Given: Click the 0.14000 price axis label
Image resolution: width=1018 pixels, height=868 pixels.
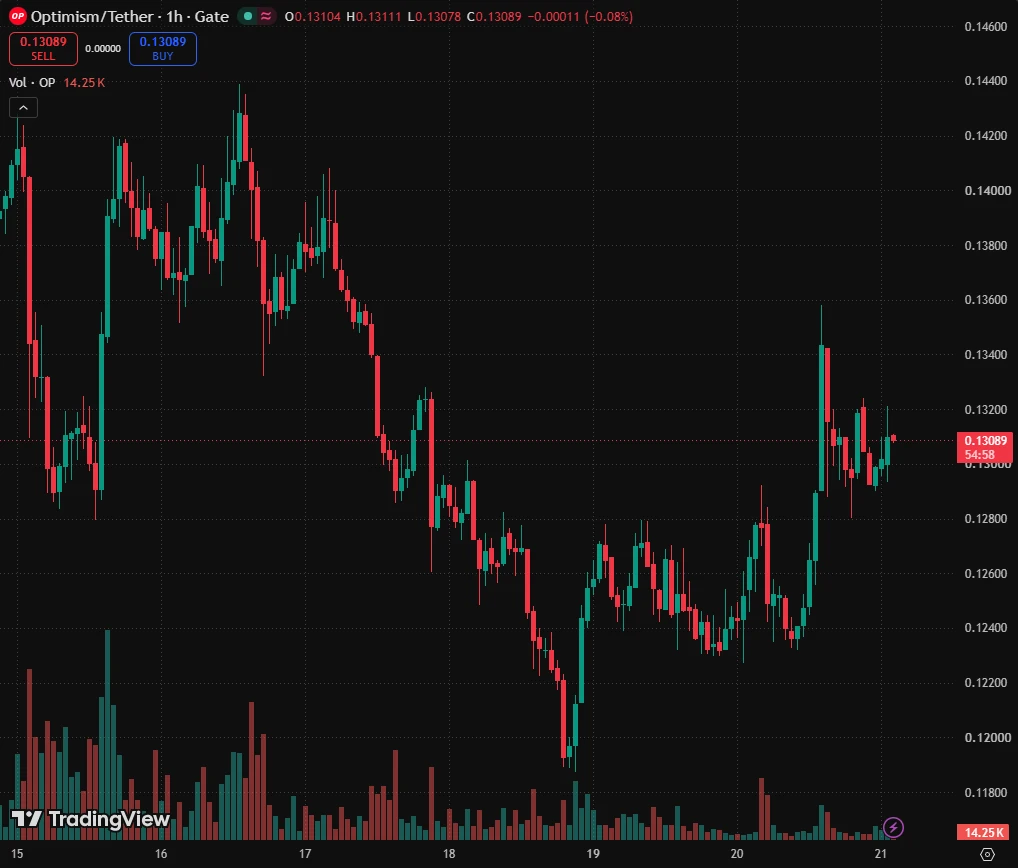Looking at the screenshot, I should (x=987, y=191).
